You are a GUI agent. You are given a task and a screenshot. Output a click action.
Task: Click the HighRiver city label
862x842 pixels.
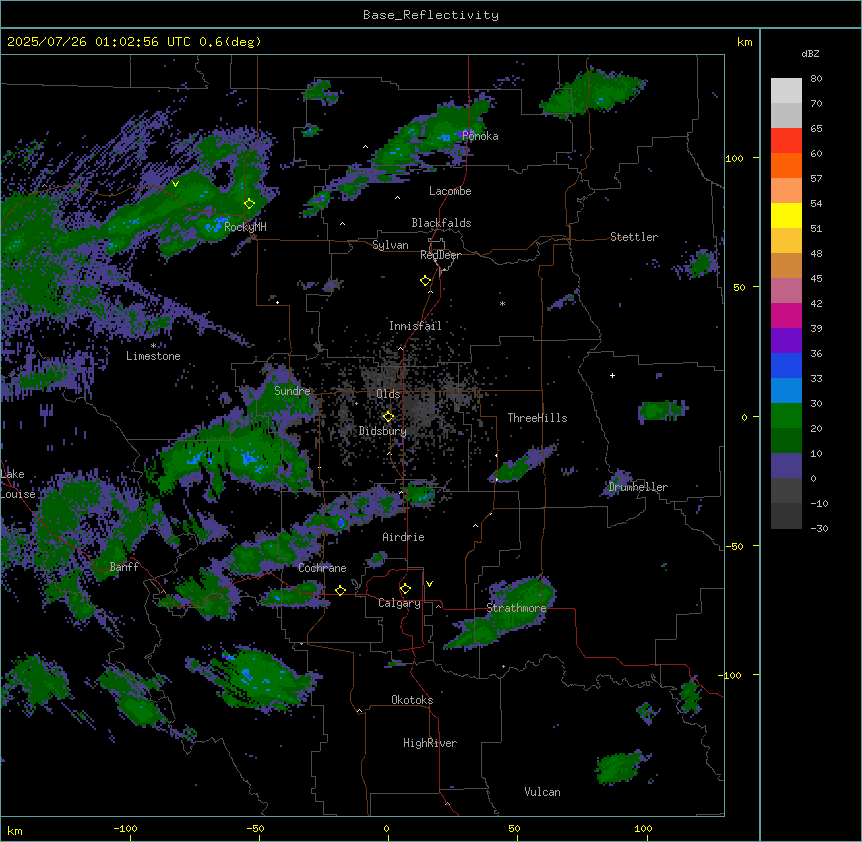coord(430,743)
